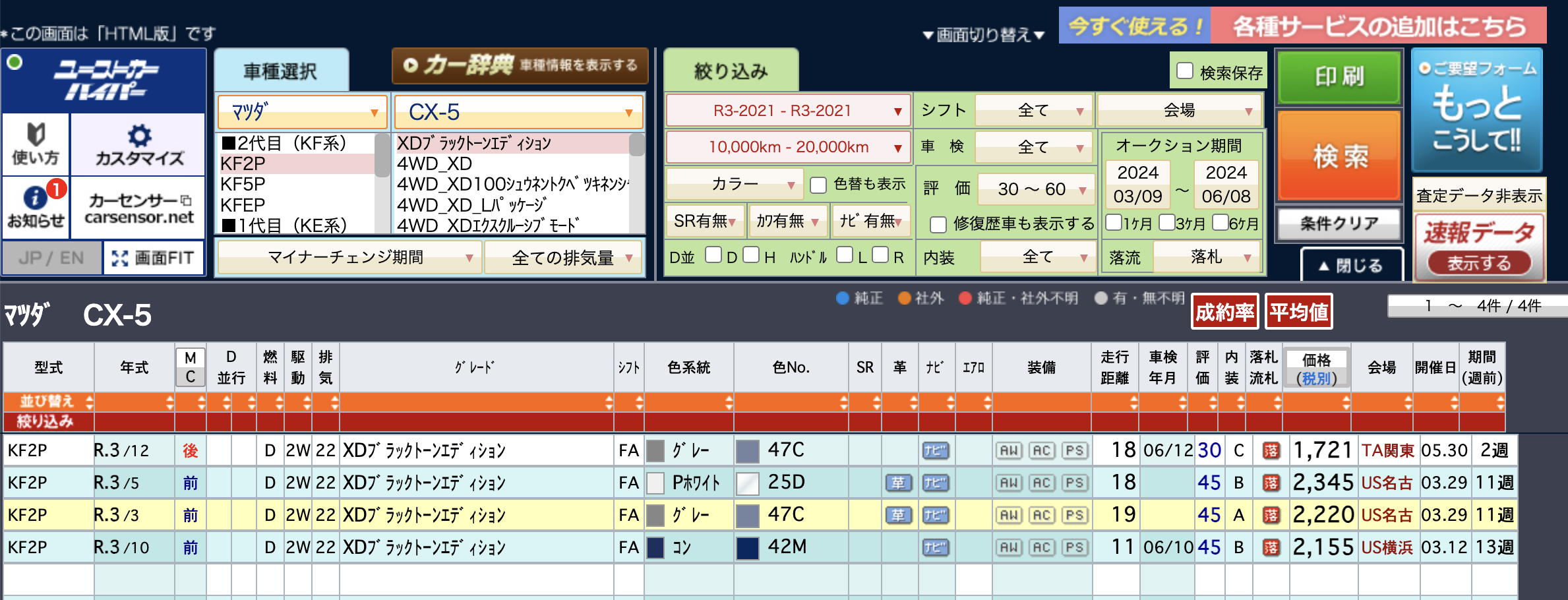Click ナビ icon in 2,155 price row
1568x600 pixels.
pyautogui.click(x=935, y=547)
